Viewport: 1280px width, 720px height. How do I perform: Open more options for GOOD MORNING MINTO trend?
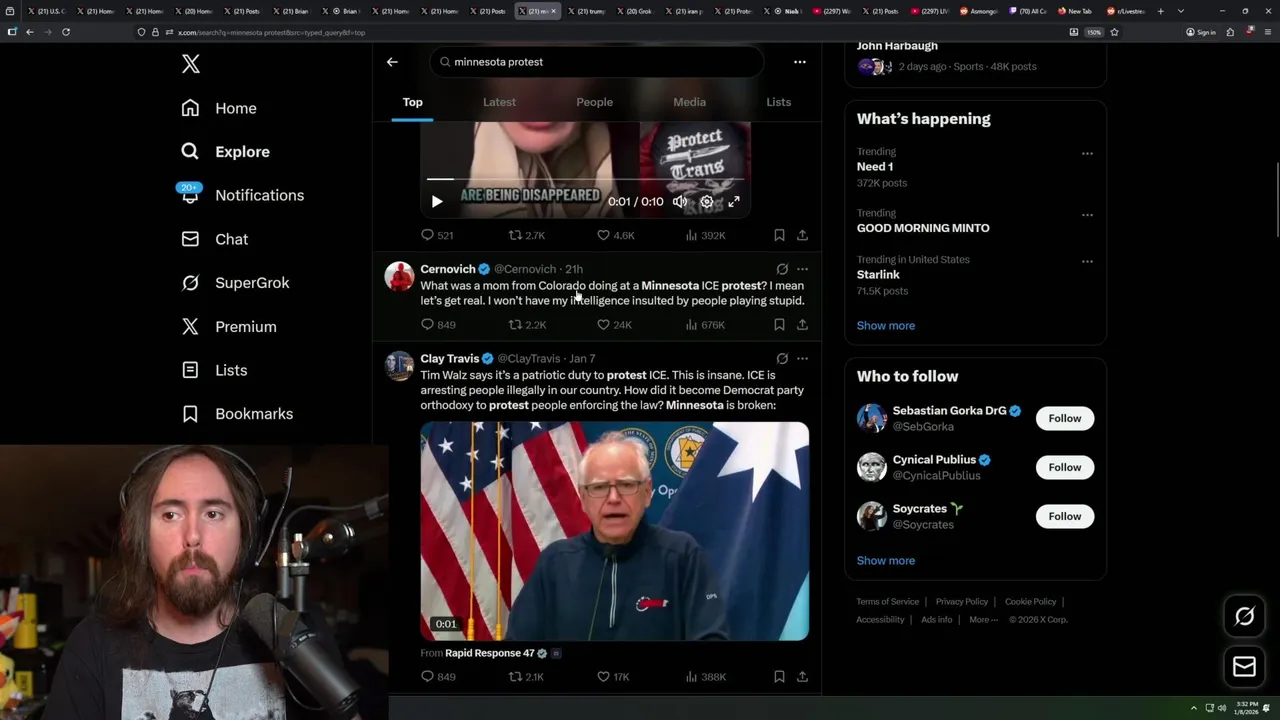point(1087,215)
